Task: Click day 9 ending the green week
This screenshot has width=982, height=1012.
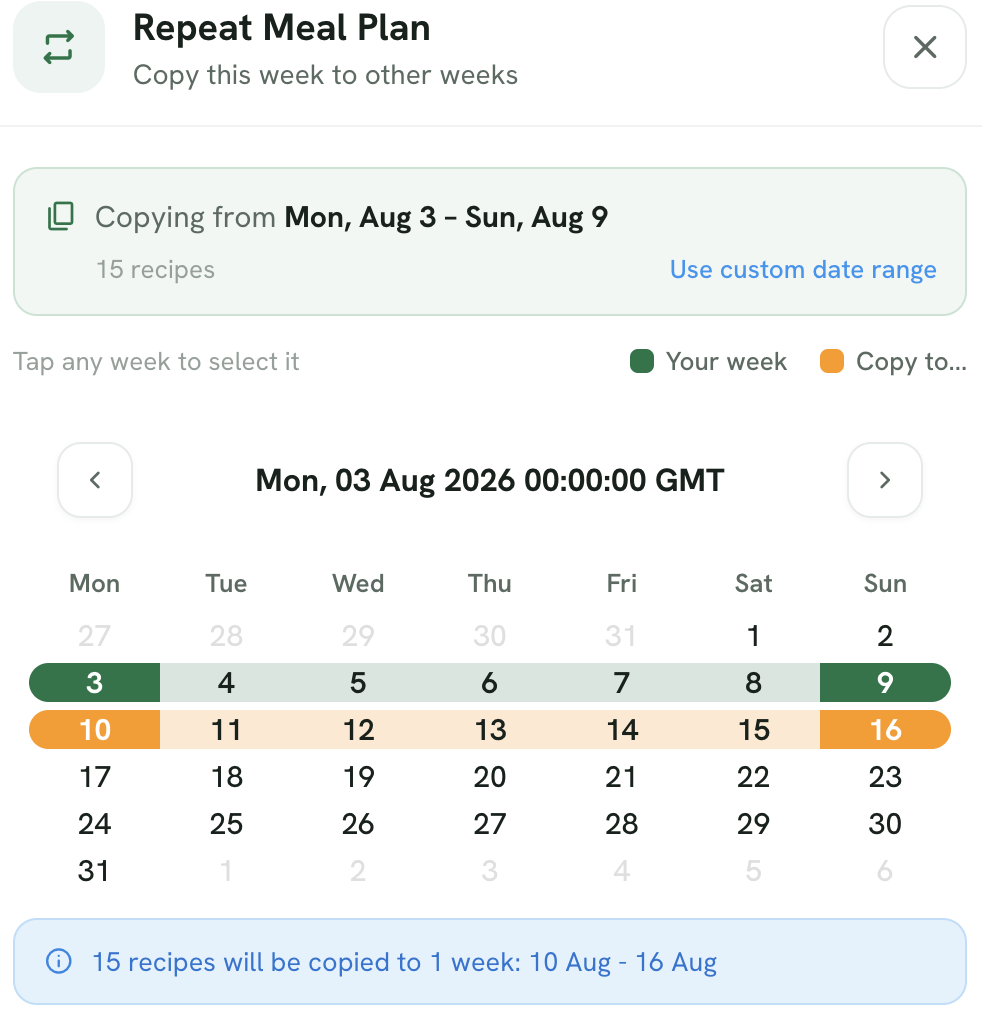Action: coord(885,682)
